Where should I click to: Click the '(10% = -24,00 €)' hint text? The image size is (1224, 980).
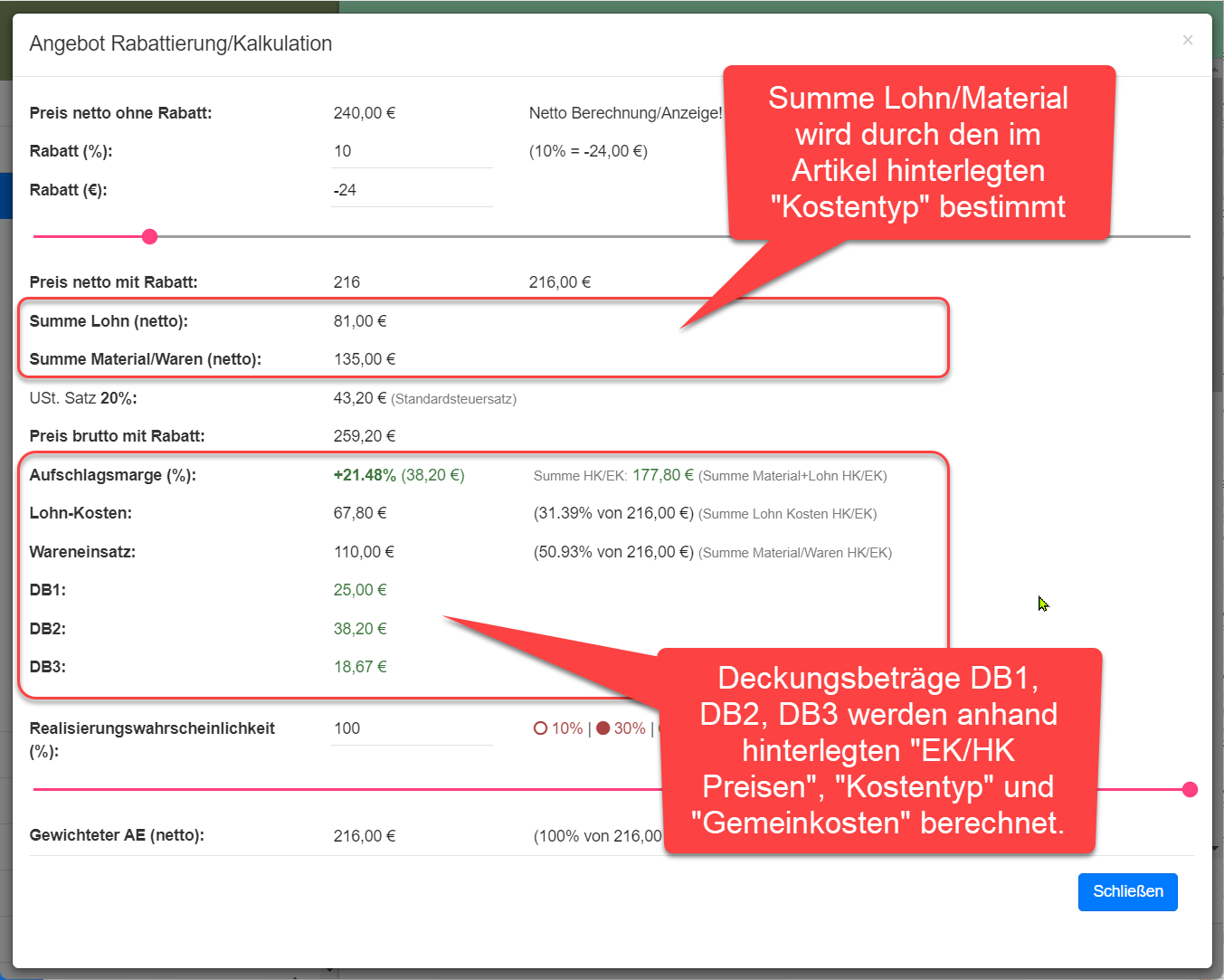click(x=588, y=151)
